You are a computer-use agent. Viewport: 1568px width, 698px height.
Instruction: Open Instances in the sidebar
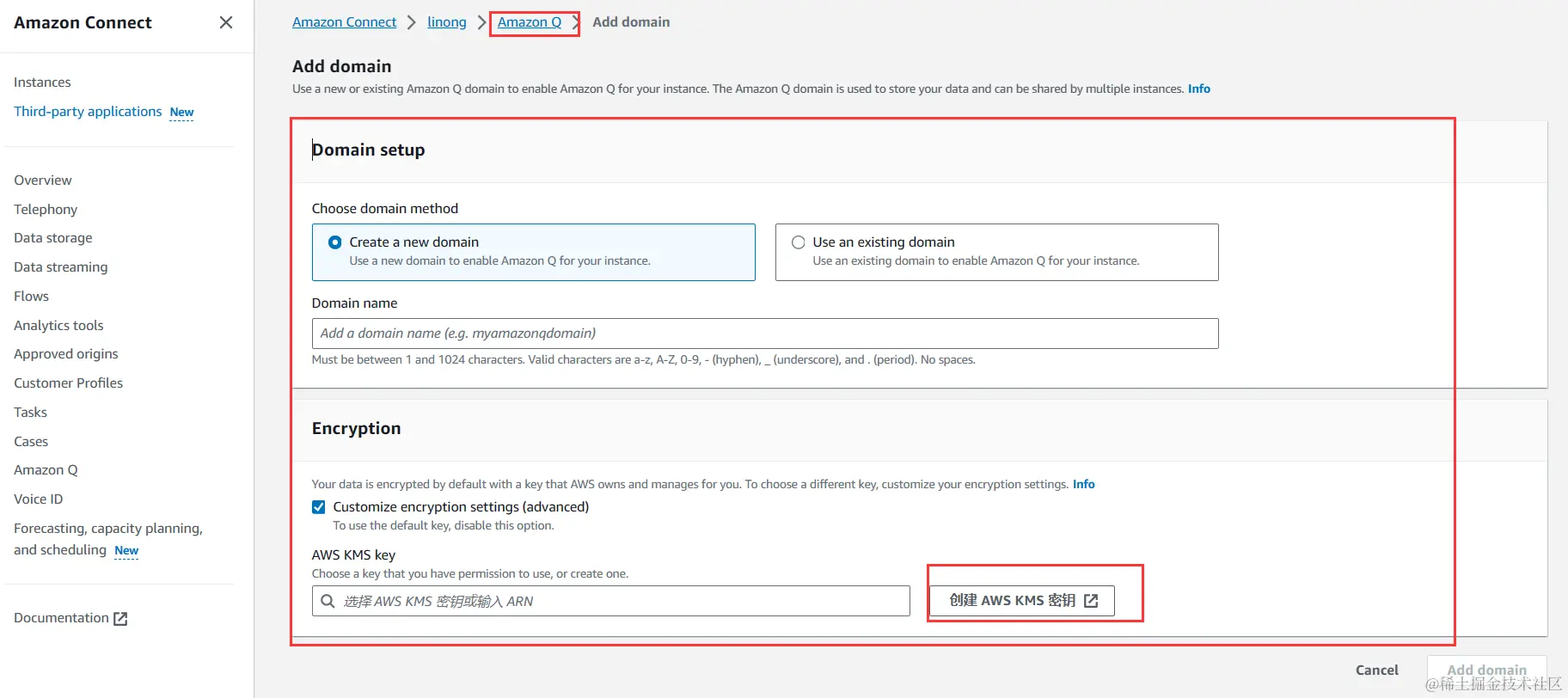[x=42, y=83]
